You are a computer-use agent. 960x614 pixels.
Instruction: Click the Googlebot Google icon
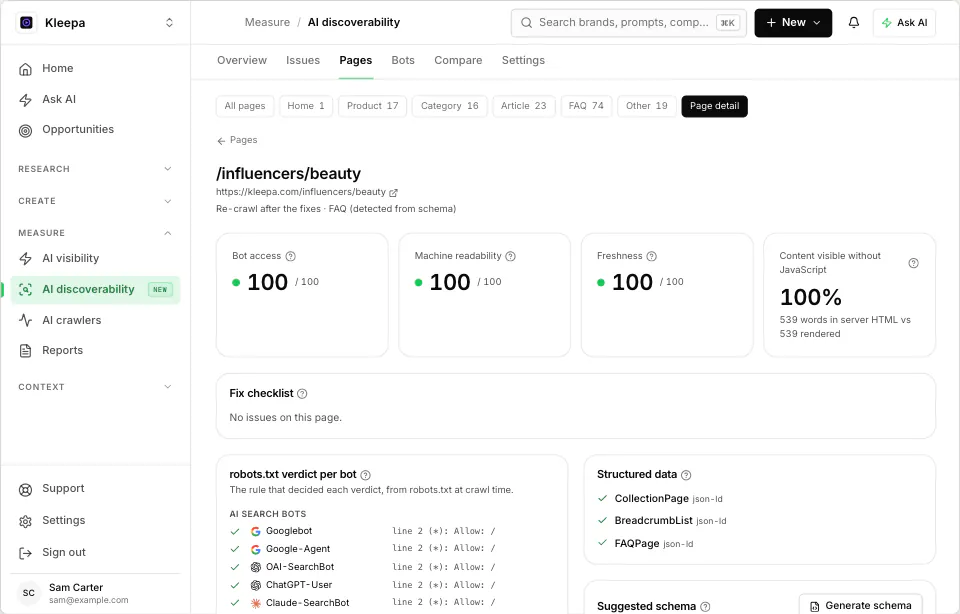[256, 531]
